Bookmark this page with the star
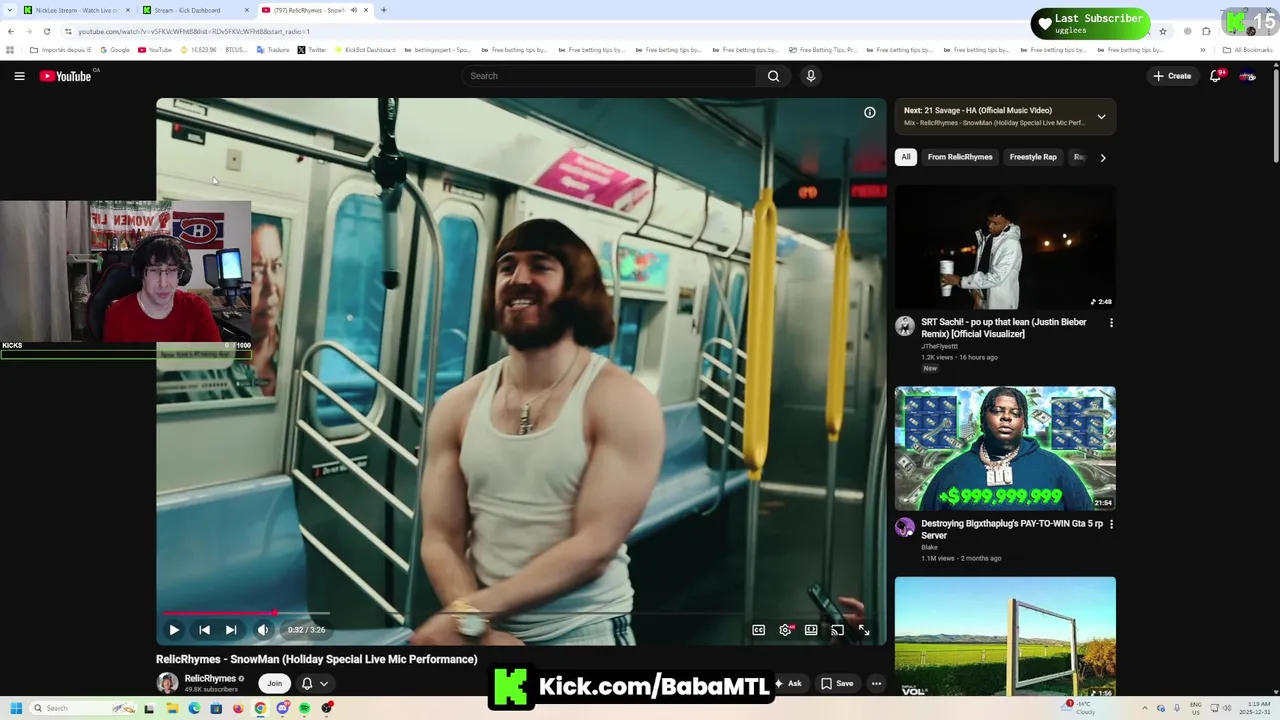This screenshot has width=1280, height=720. (x=1162, y=31)
